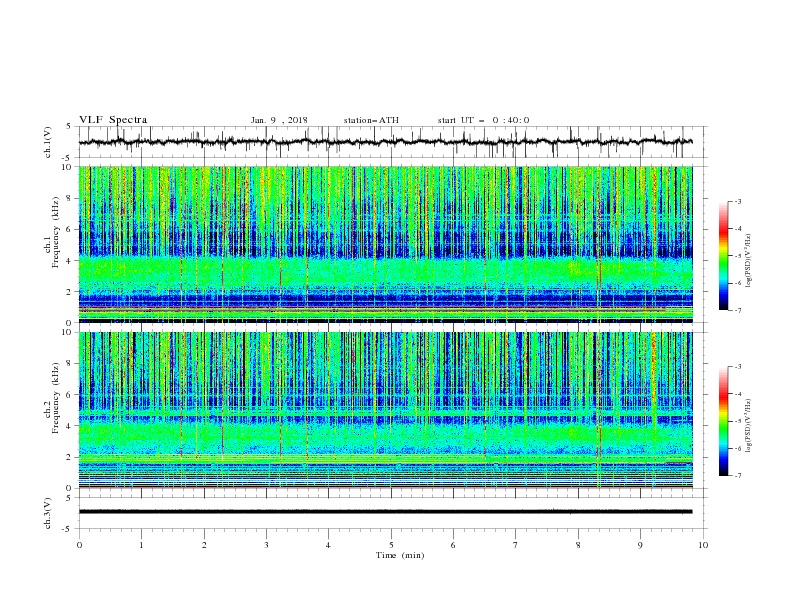Click tick label "0" on the Time axis
Image resolution: width=792 pixels, height=612 pixels.
click(x=79, y=545)
